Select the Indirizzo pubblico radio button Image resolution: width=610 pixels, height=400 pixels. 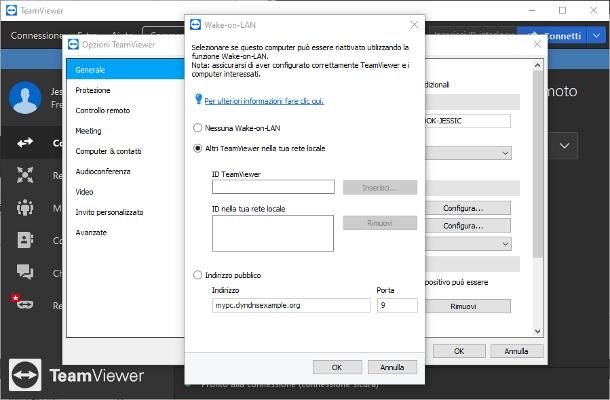198,275
